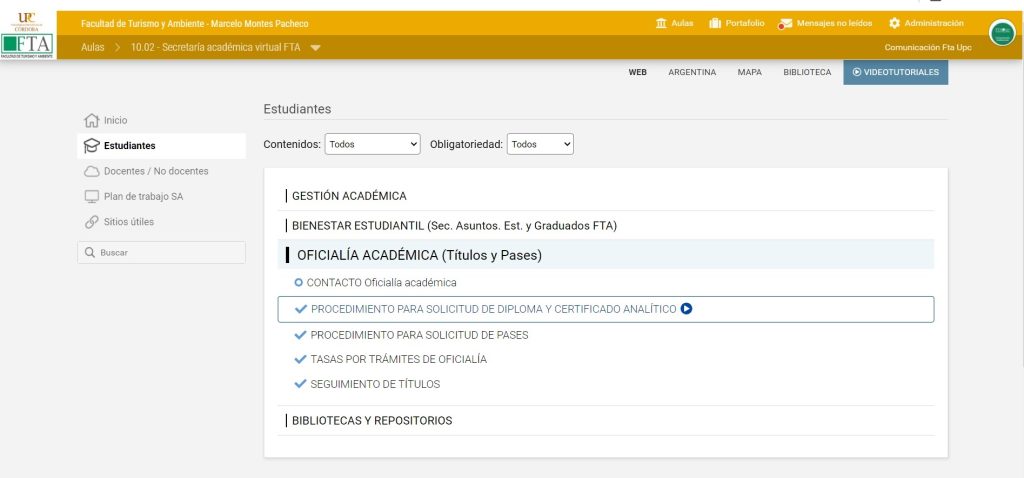Screen dimensions: 1024x478
Task: Open the Administración gear icon
Action: pyautogui.click(x=894, y=23)
